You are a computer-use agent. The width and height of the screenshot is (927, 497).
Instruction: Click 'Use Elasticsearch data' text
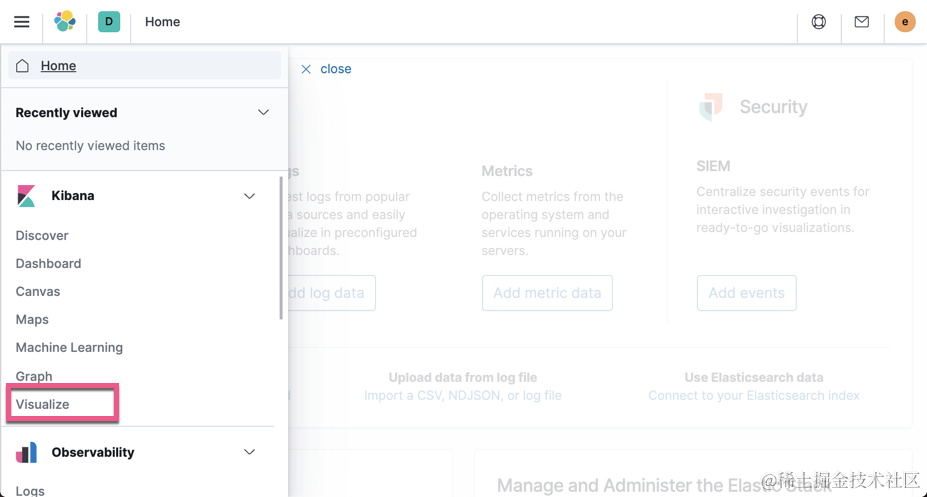pos(754,377)
